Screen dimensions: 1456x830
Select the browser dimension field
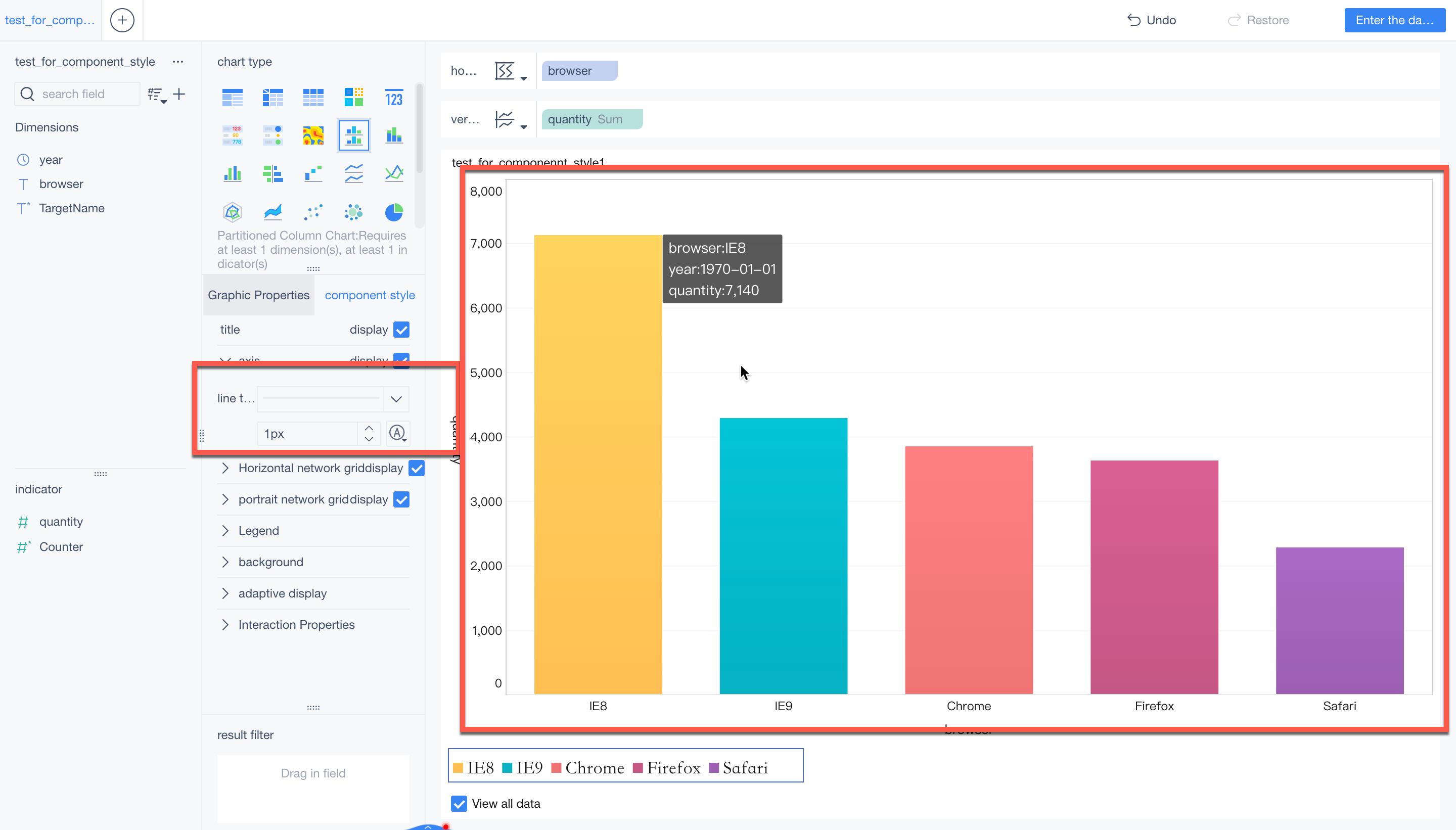point(61,184)
